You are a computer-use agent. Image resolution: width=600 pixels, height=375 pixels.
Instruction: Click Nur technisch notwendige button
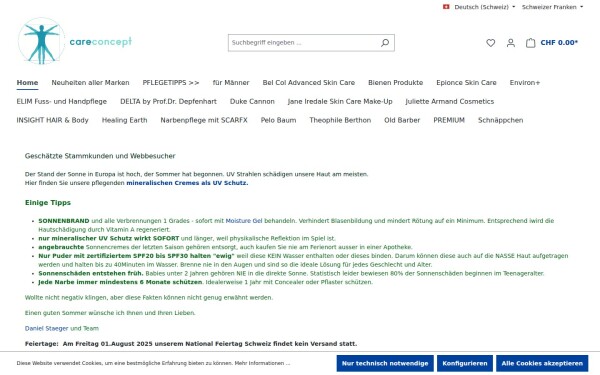[x=385, y=363]
